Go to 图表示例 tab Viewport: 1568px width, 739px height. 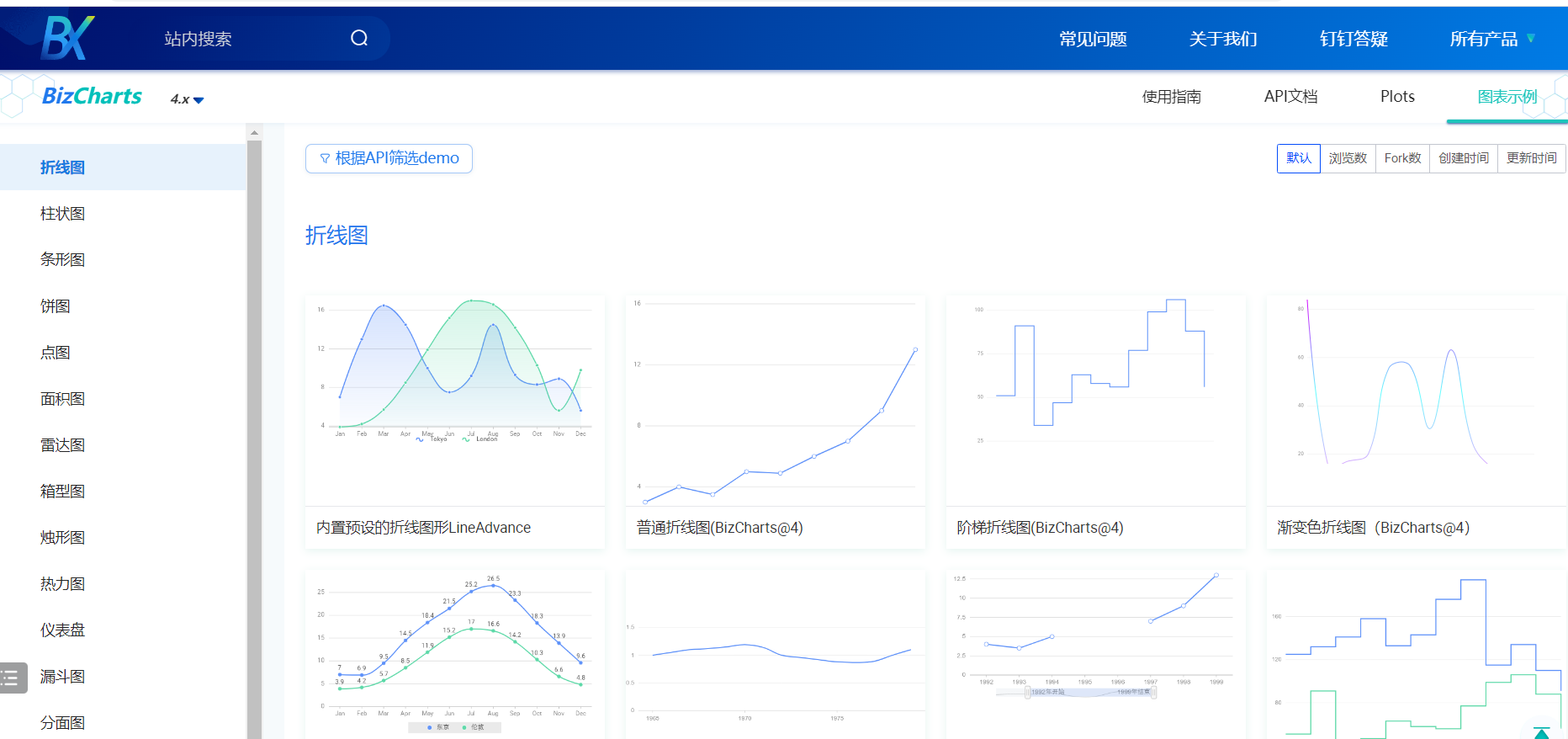[1507, 97]
